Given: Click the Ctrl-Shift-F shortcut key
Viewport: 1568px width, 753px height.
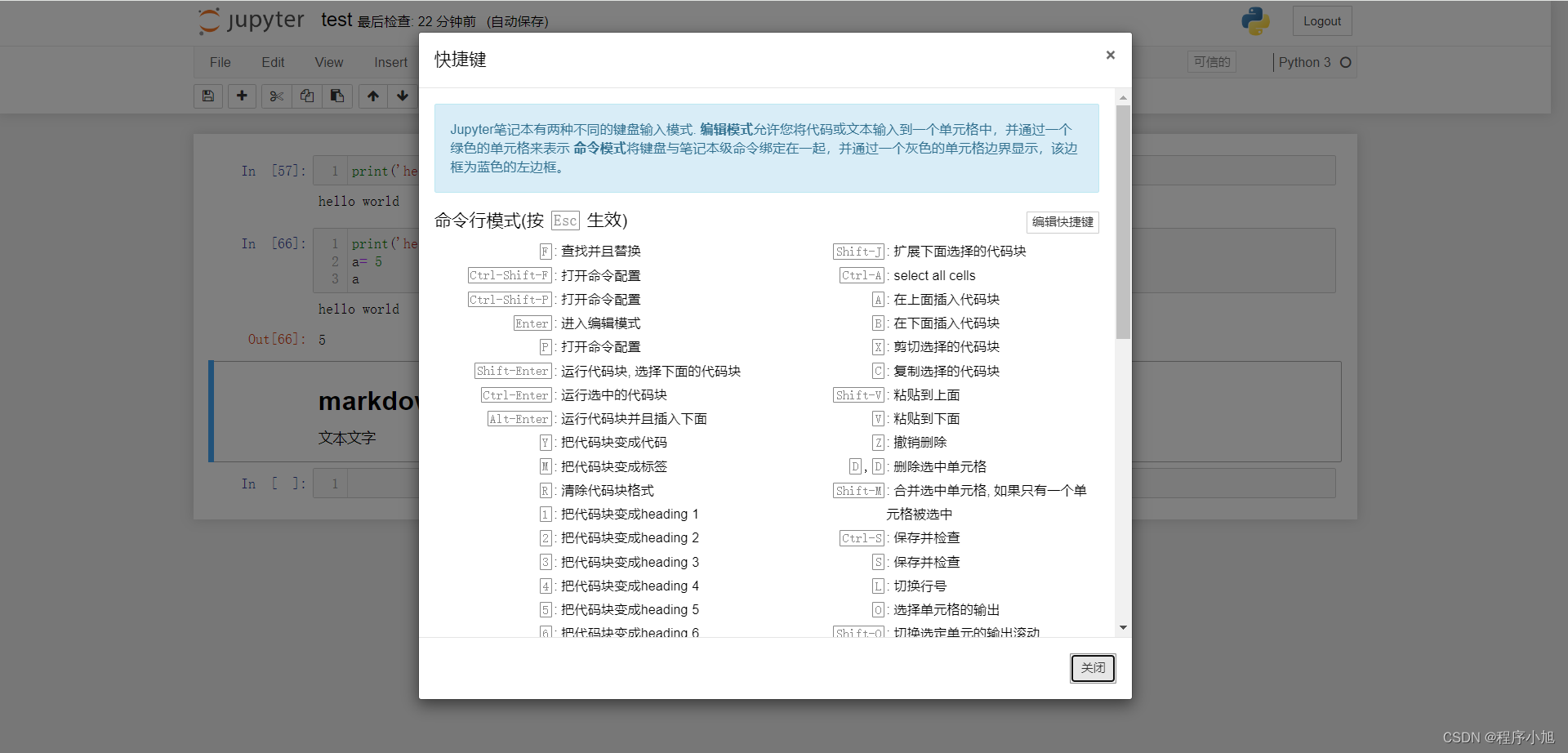Looking at the screenshot, I should pyautogui.click(x=510, y=275).
